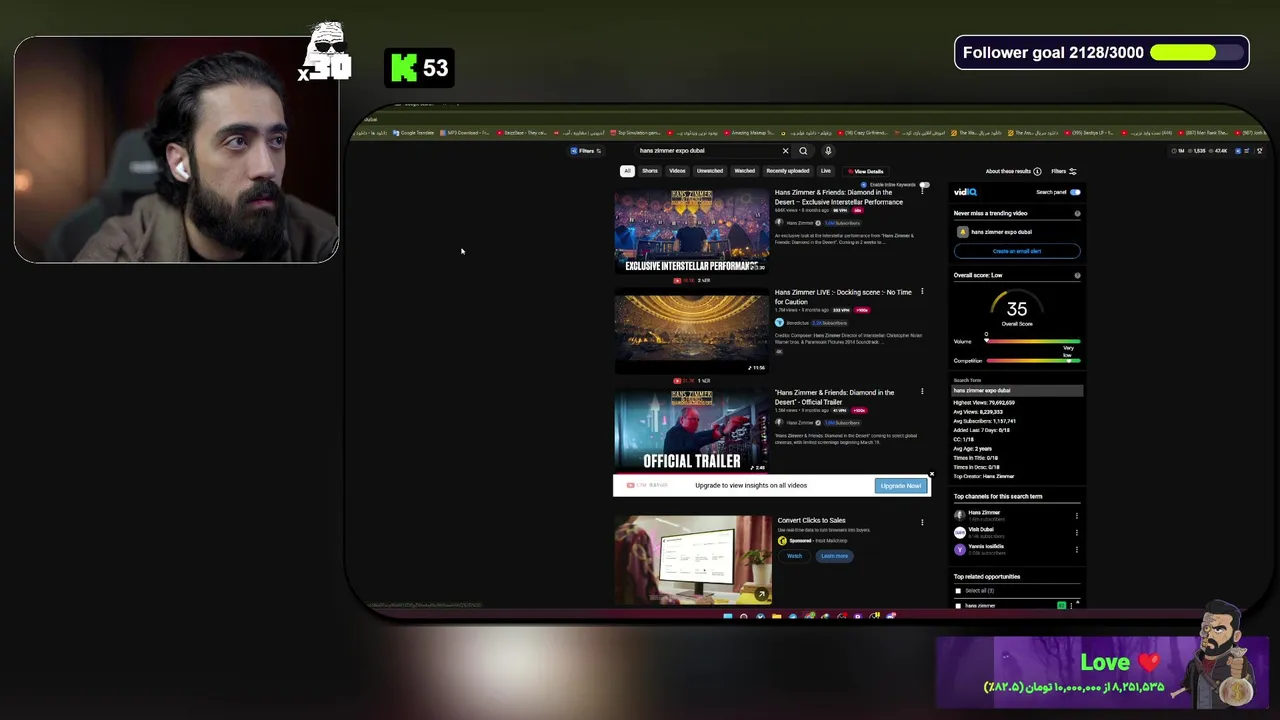Viewport: 1280px width, 720px height.
Task: Click Learn more on sponsored ad
Action: click(834, 556)
